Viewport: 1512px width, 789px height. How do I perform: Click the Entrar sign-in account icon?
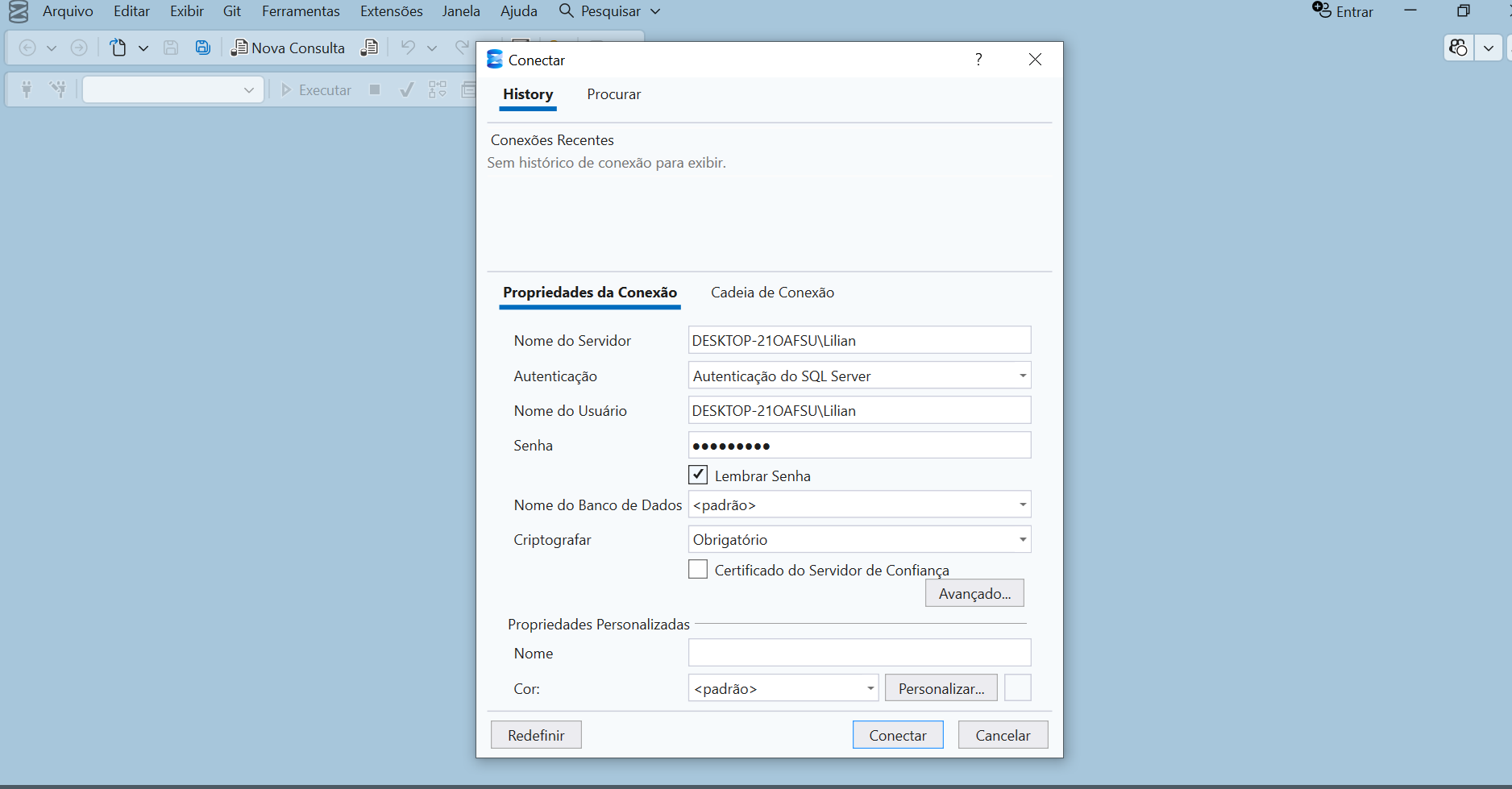click(1322, 10)
